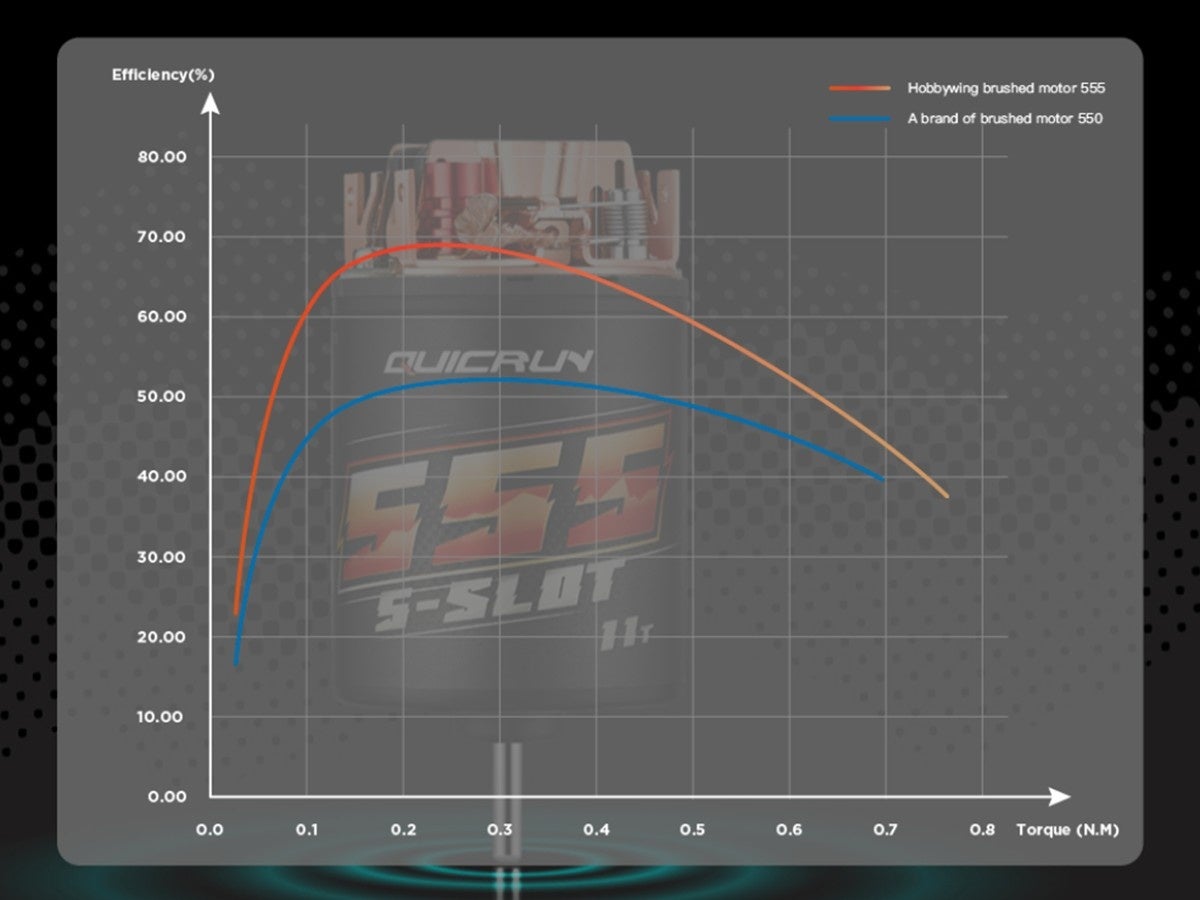Click the blue legend line swatch

click(860, 119)
